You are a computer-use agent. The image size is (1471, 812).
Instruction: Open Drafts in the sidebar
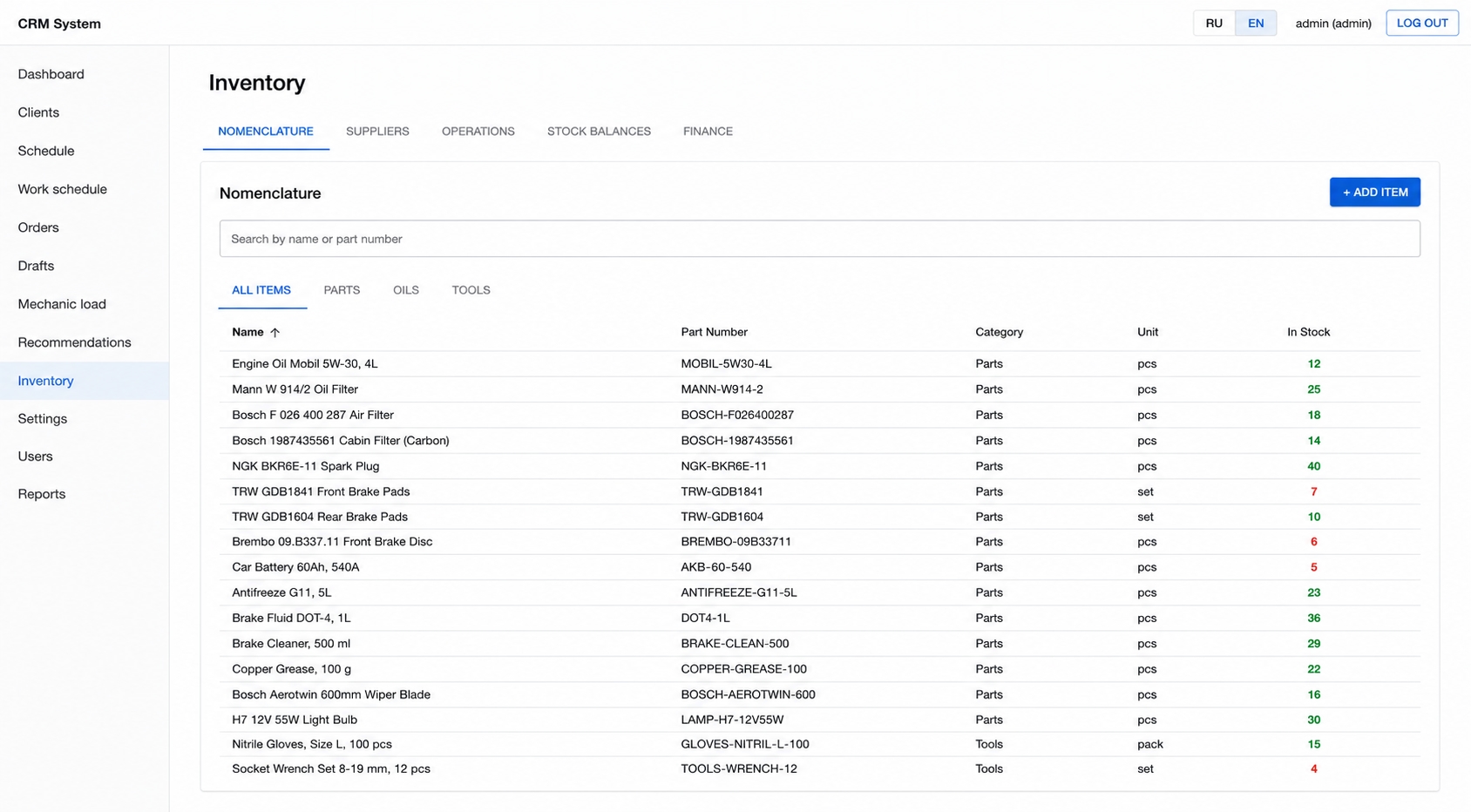tap(85, 266)
